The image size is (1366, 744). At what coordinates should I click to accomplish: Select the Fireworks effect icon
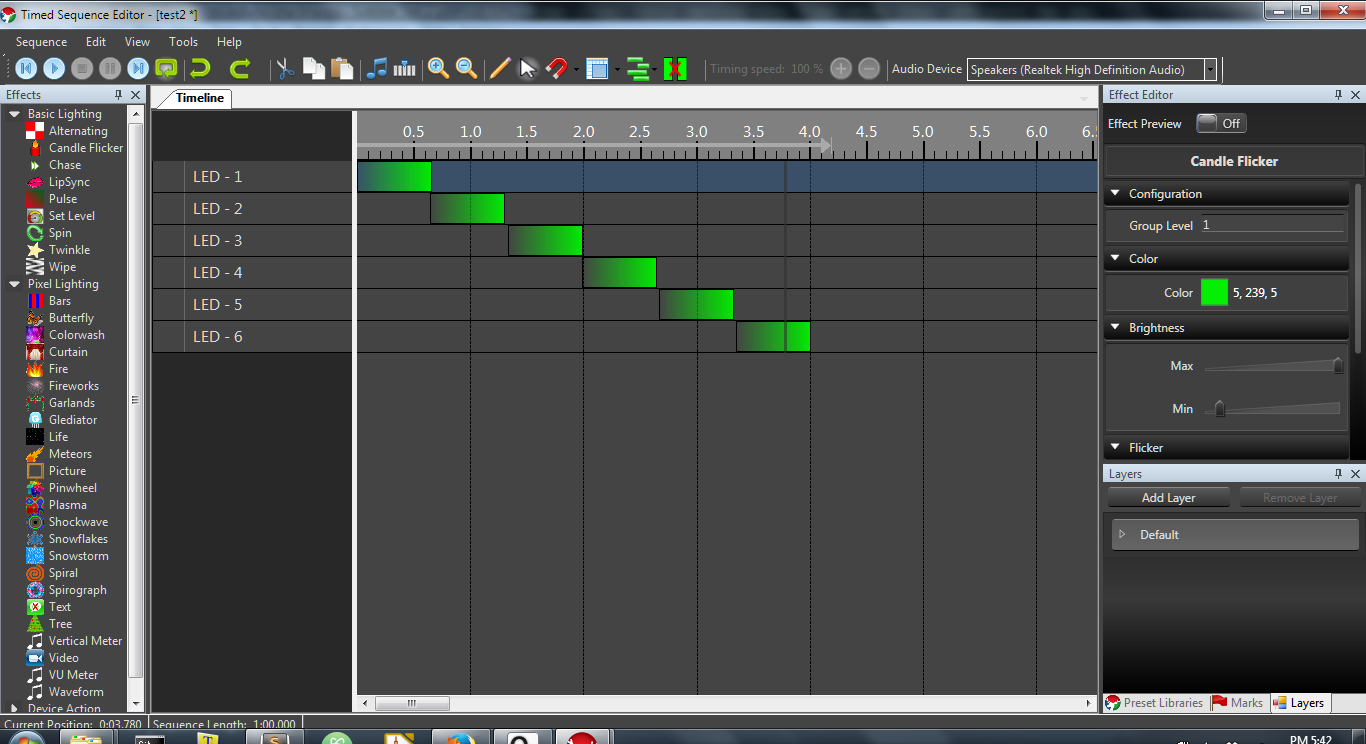[x=35, y=386]
